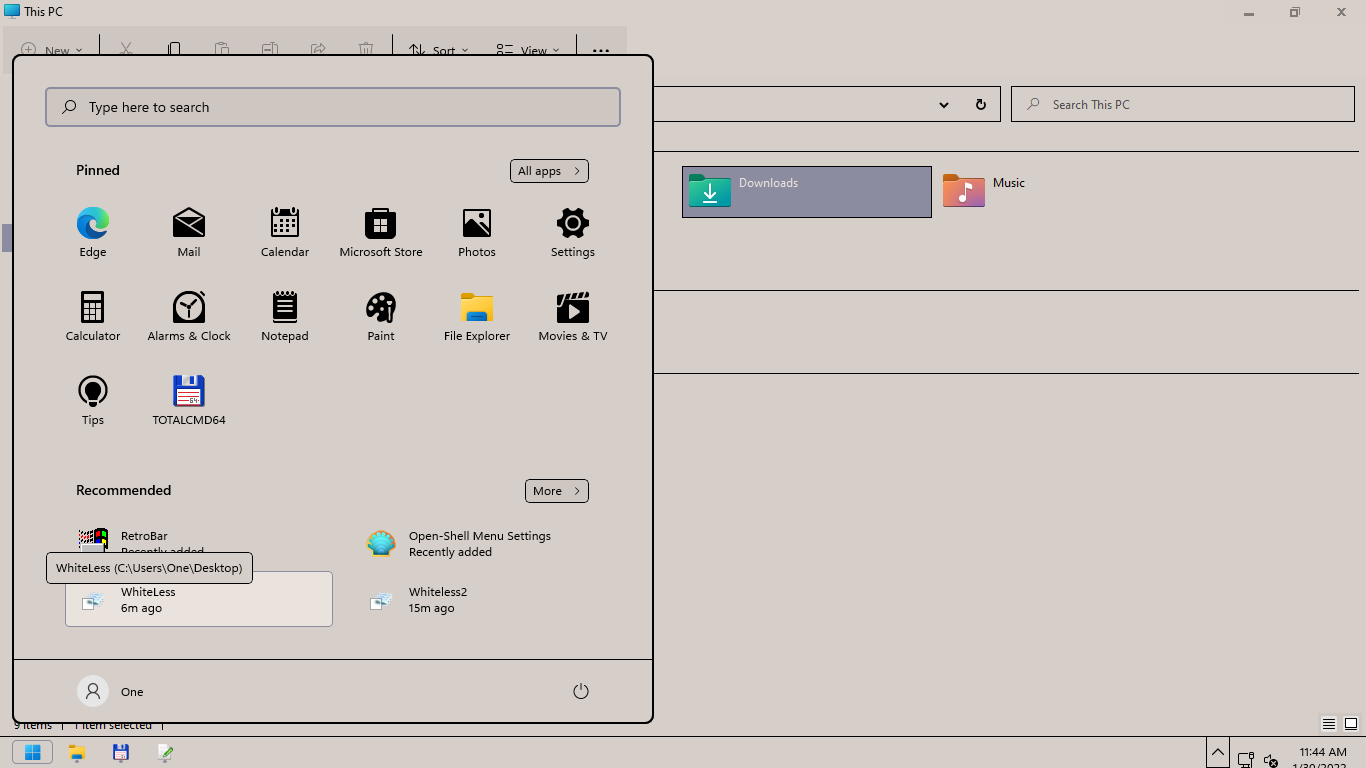1366x768 pixels.
Task: Click the power button icon
Action: [581, 691]
